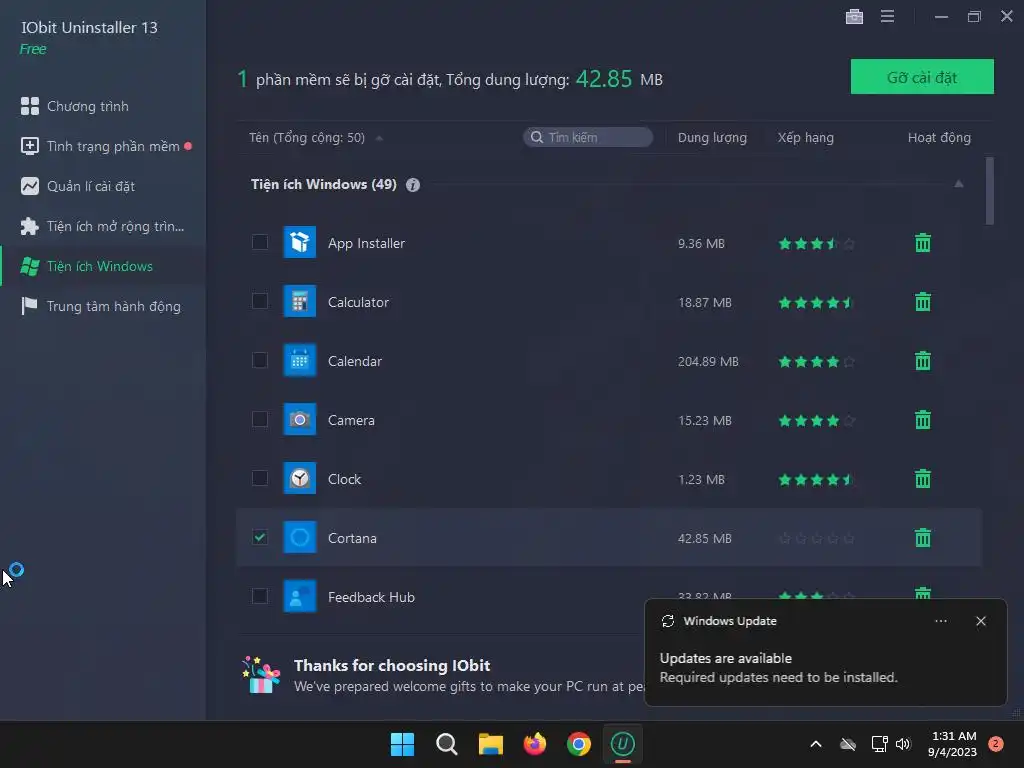Select Tiện ích Windows section

tap(103, 266)
